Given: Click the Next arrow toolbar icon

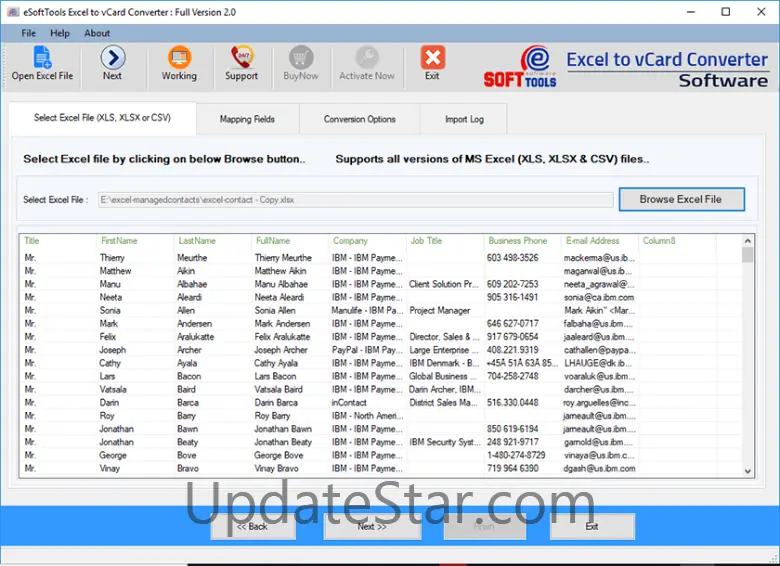Looking at the screenshot, I should tap(112, 57).
